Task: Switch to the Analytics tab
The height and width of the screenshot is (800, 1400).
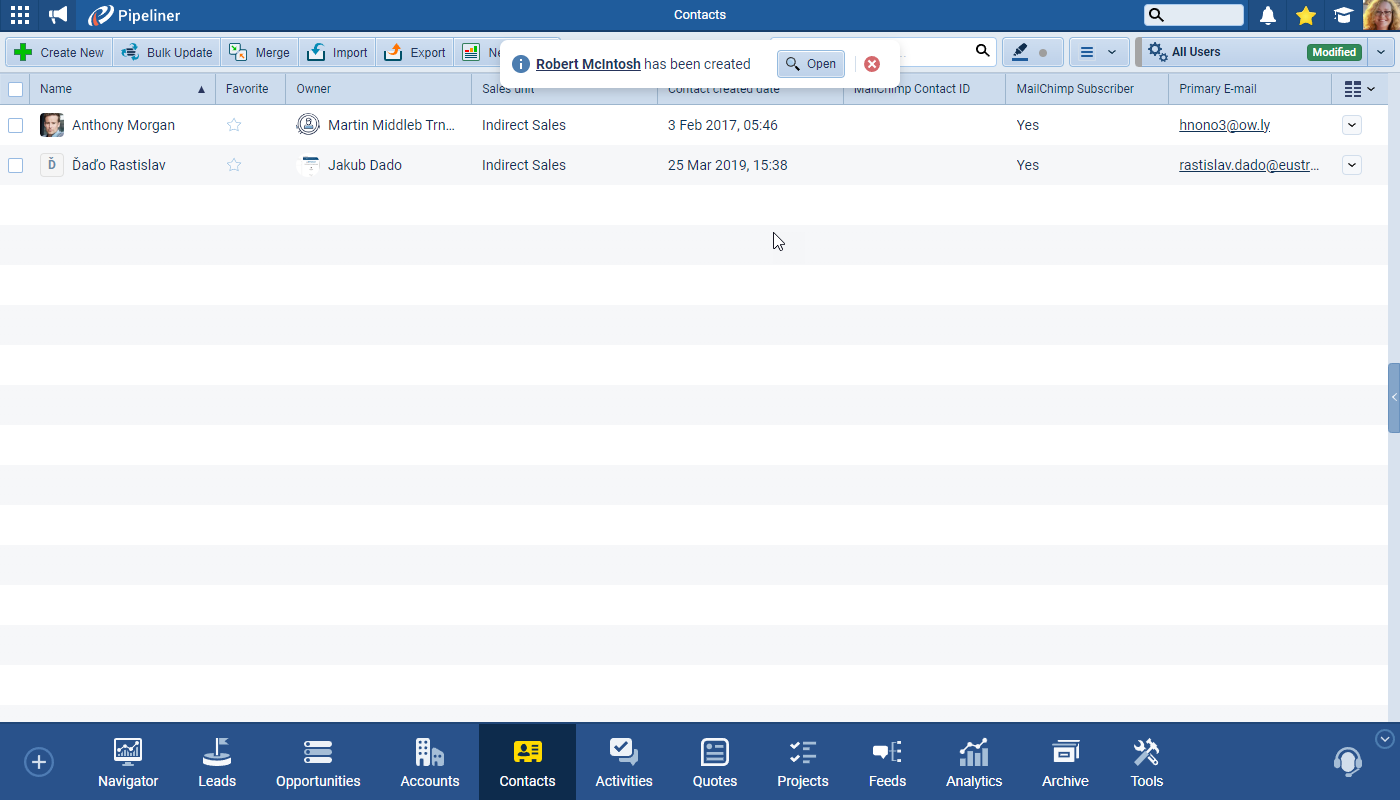Action: 973,763
